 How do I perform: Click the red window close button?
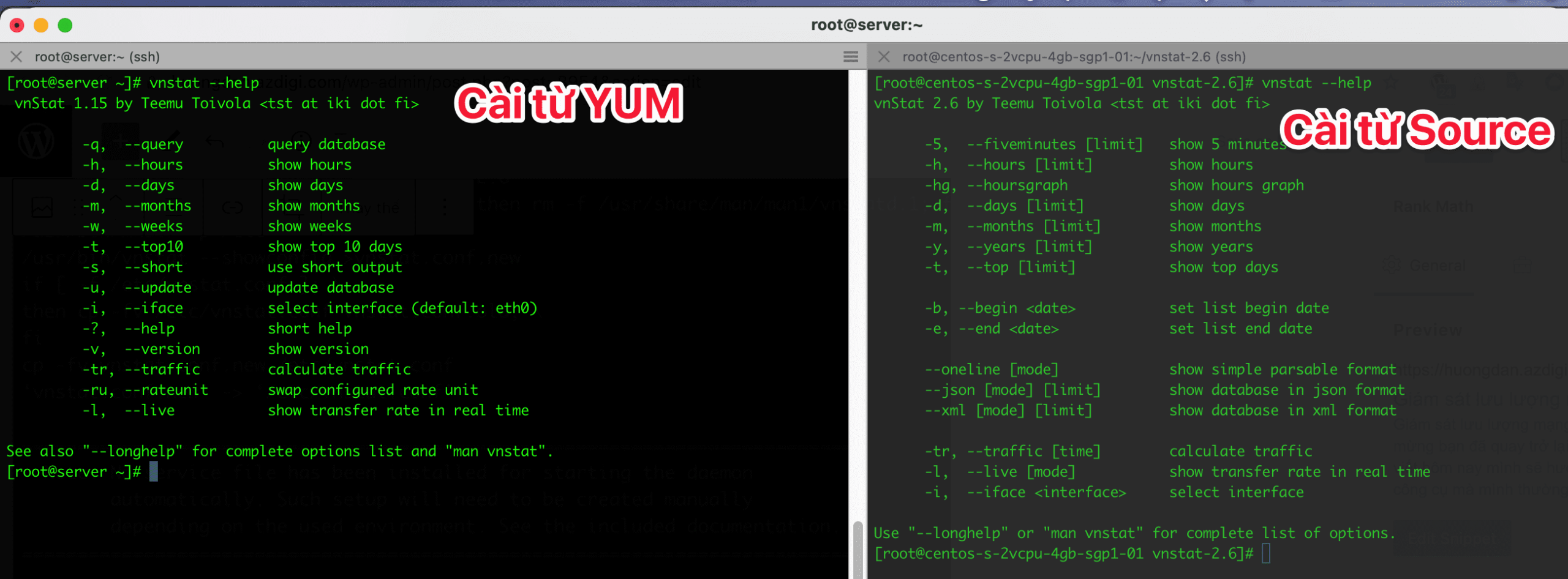tap(17, 25)
